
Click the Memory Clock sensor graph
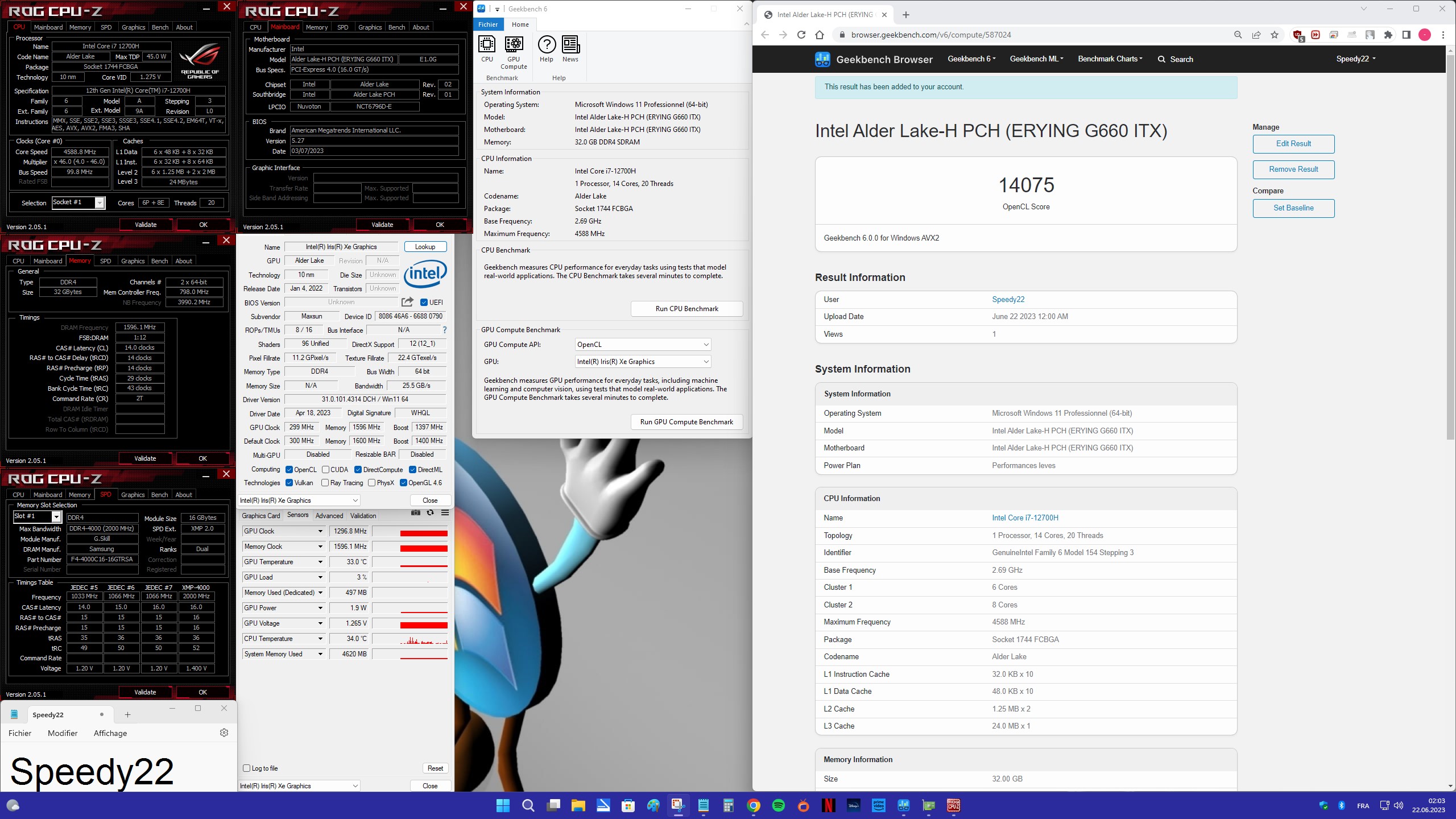[x=410, y=547]
